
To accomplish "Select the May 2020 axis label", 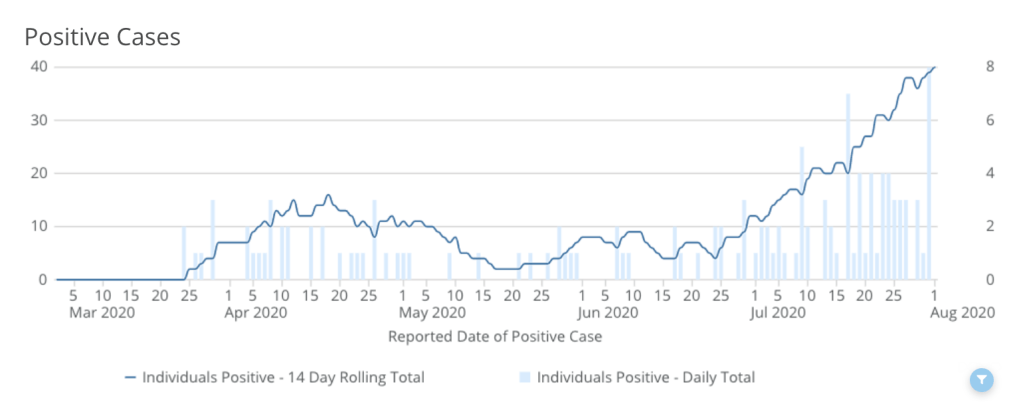I will coord(428,313).
